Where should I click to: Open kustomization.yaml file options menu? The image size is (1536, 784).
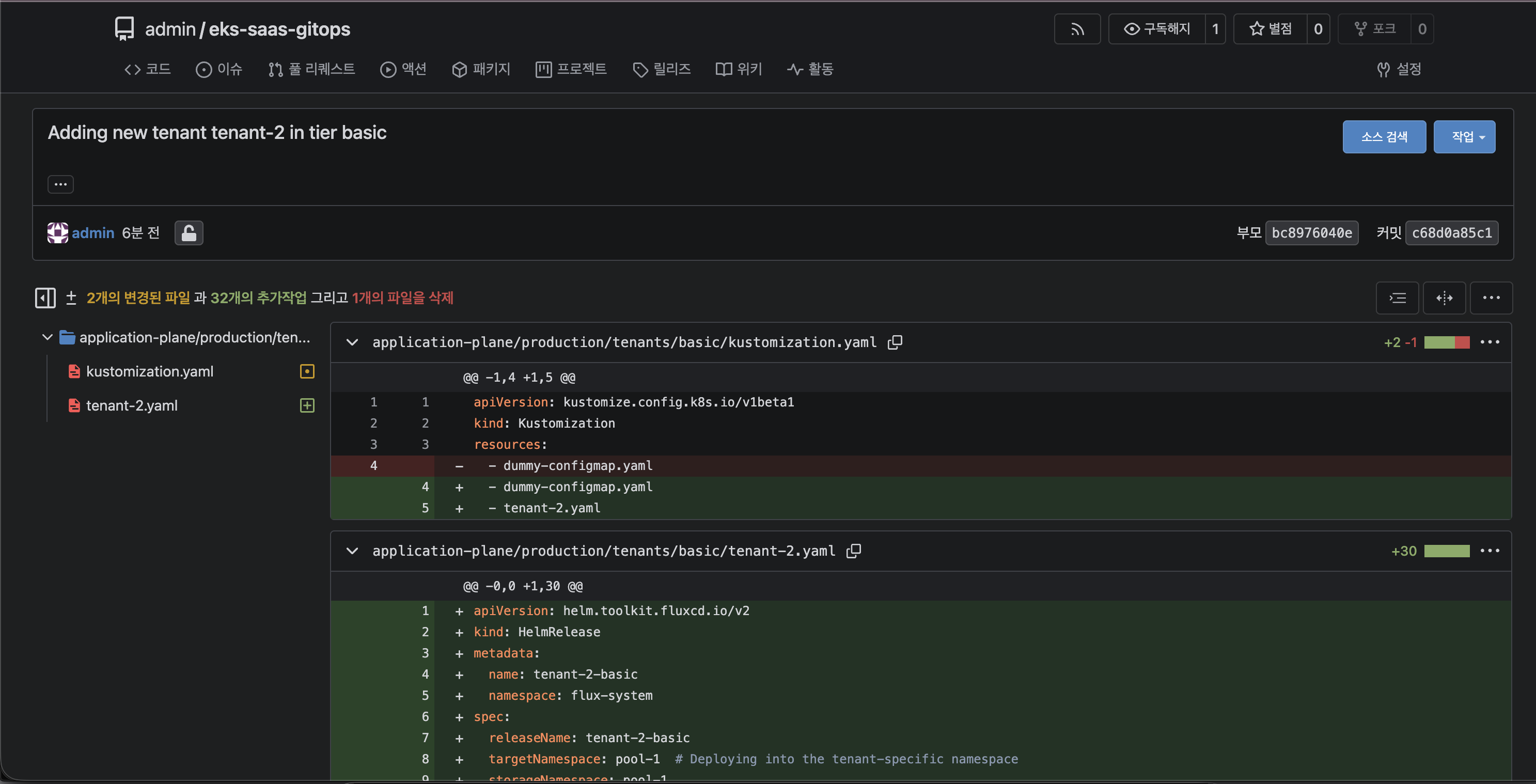pos(1490,342)
